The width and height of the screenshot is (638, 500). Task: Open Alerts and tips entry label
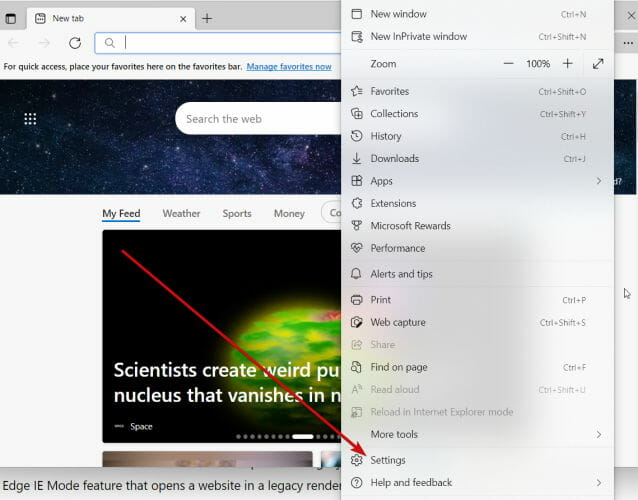click(x=401, y=274)
